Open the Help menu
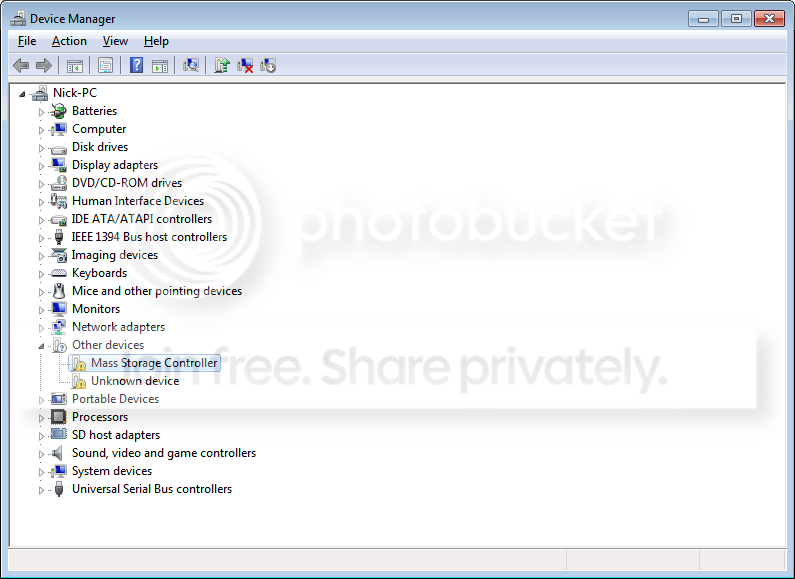Image resolution: width=795 pixels, height=579 pixels. (x=156, y=41)
